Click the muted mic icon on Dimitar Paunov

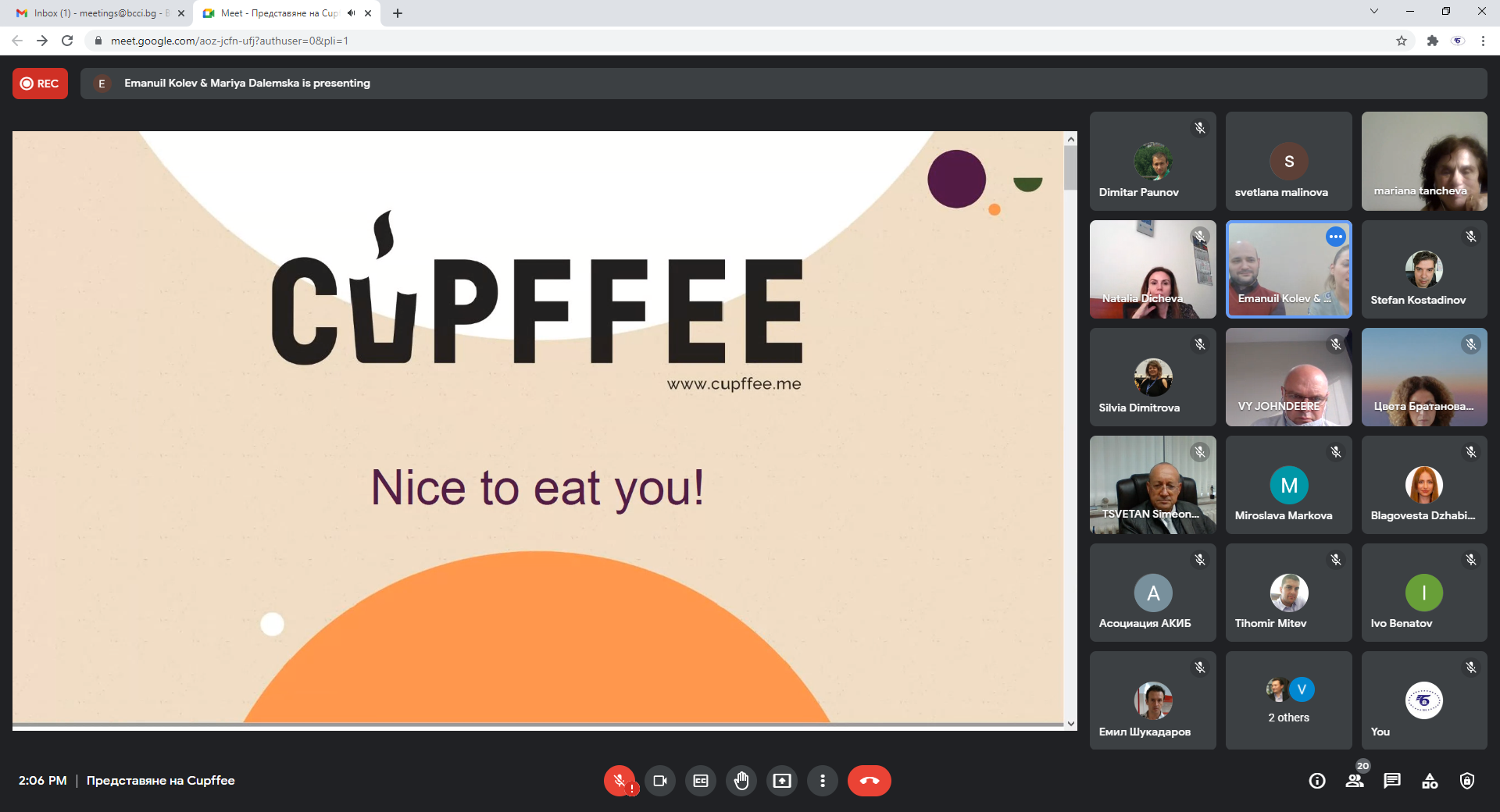pyautogui.click(x=1200, y=128)
